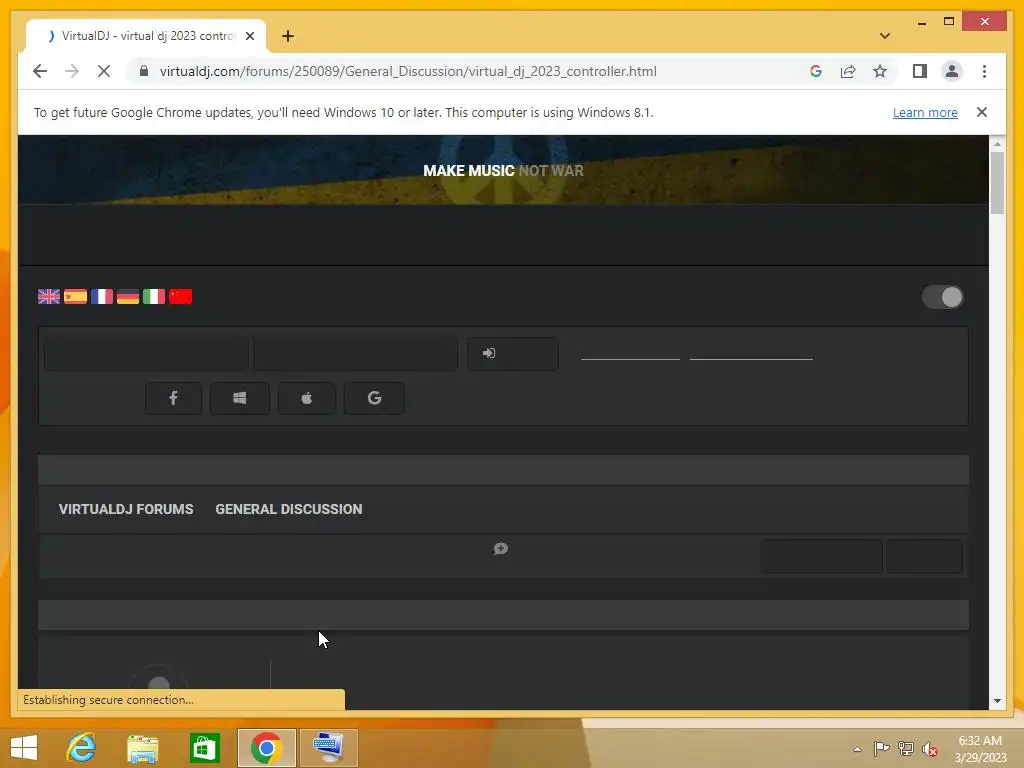This screenshot has height=768, width=1024.
Task: Click the share page icon
Action: (848, 71)
